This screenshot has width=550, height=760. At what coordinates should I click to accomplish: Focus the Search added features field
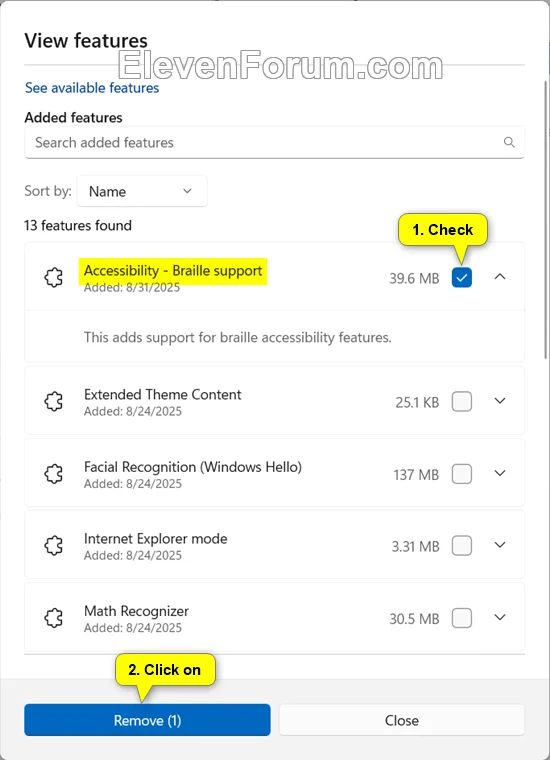point(274,142)
